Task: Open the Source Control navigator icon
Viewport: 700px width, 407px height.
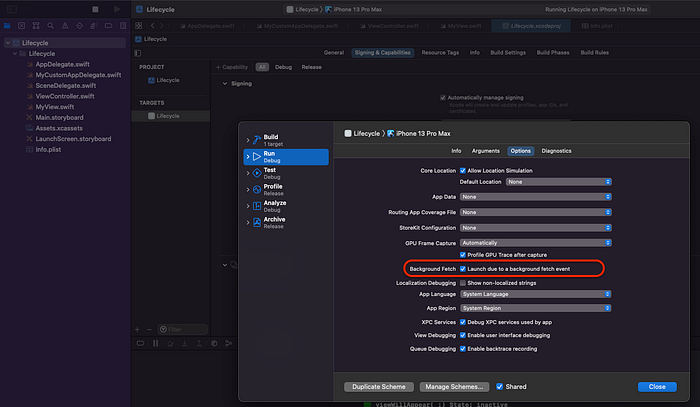Action: 21,26
